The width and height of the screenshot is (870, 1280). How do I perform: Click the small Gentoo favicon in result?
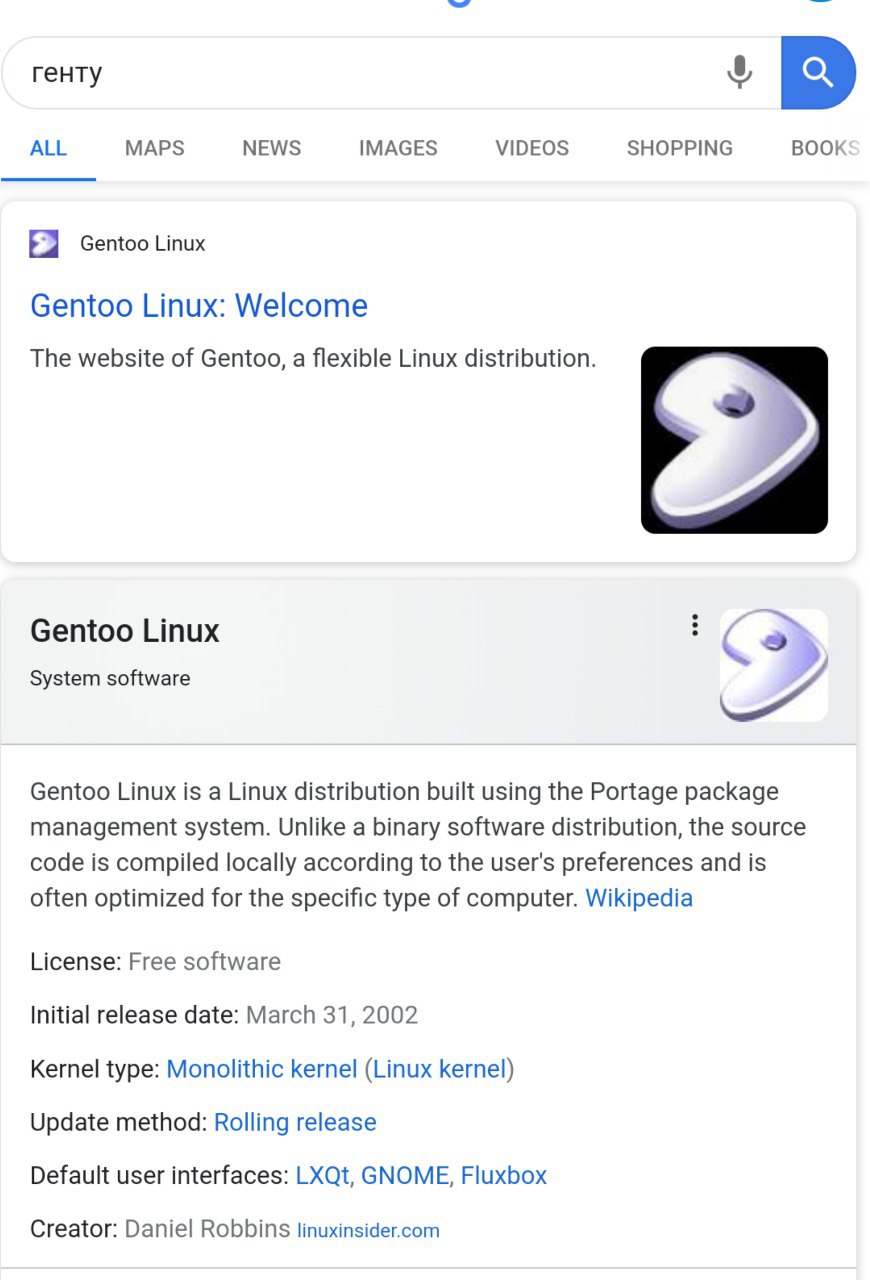pyautogui.click(x=44, y=243)
